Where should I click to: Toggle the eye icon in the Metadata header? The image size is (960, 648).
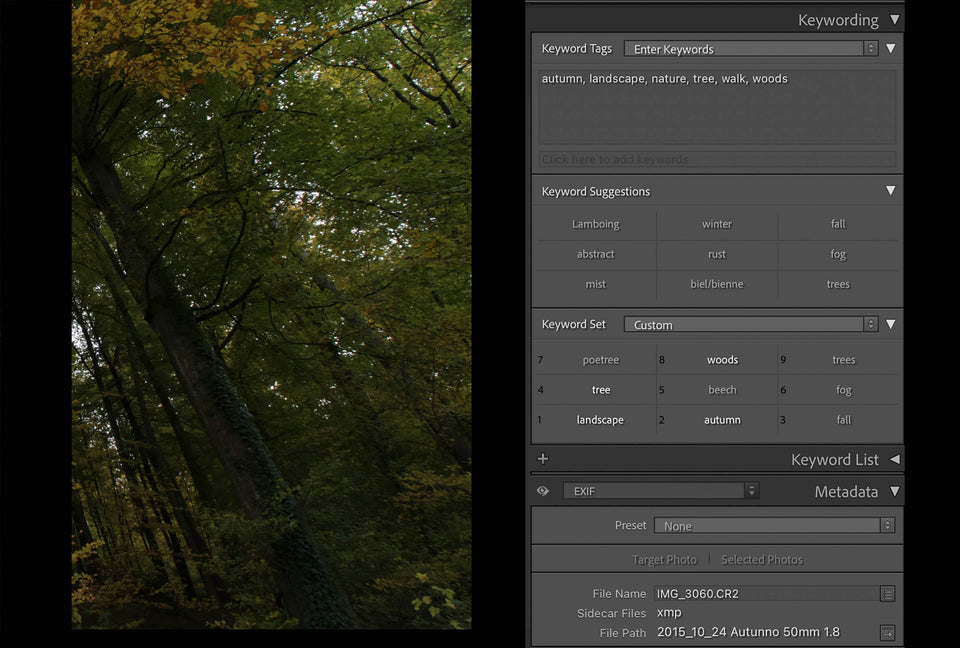coord(543,491)
